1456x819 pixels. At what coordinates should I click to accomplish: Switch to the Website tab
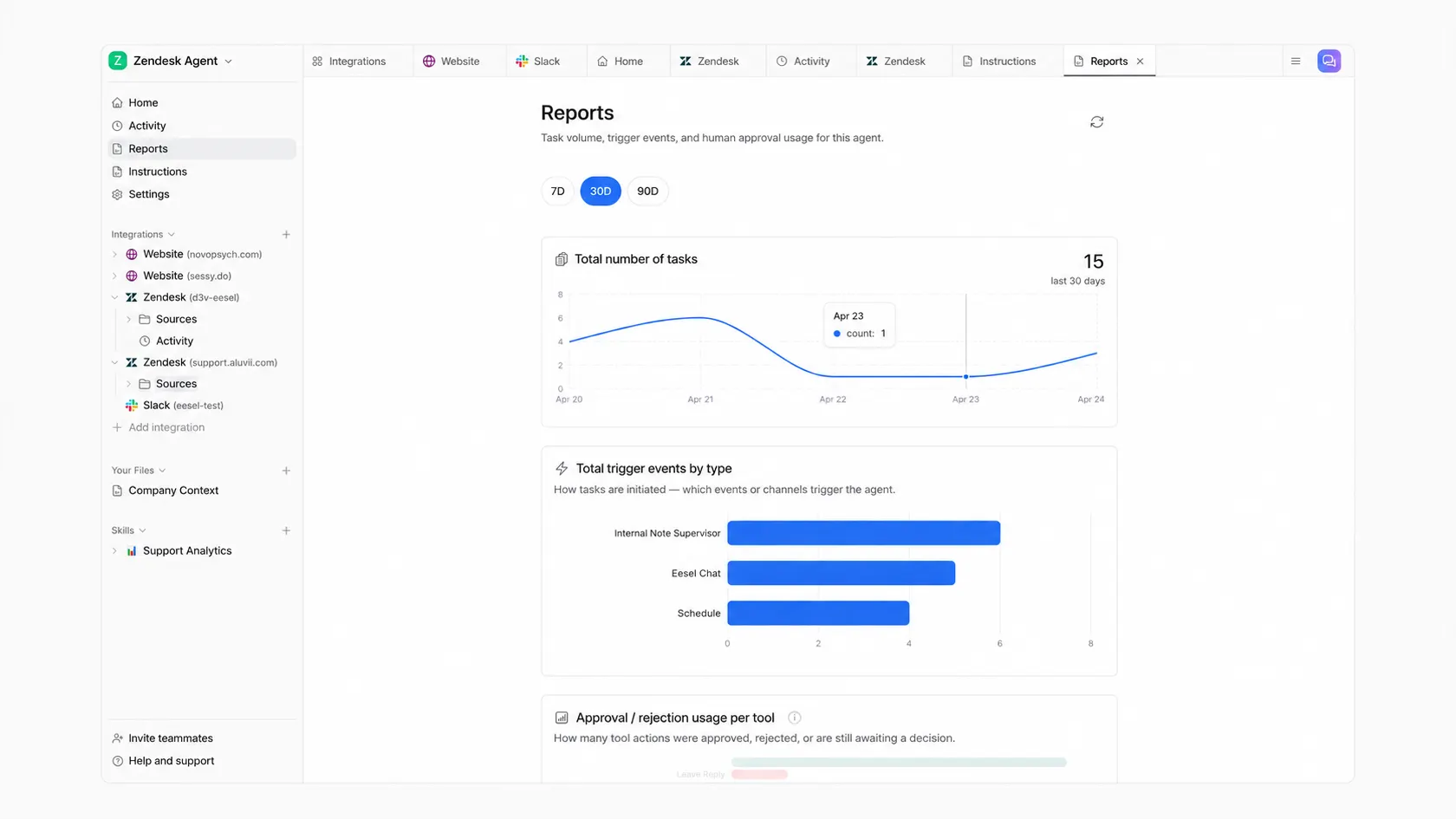459,62
